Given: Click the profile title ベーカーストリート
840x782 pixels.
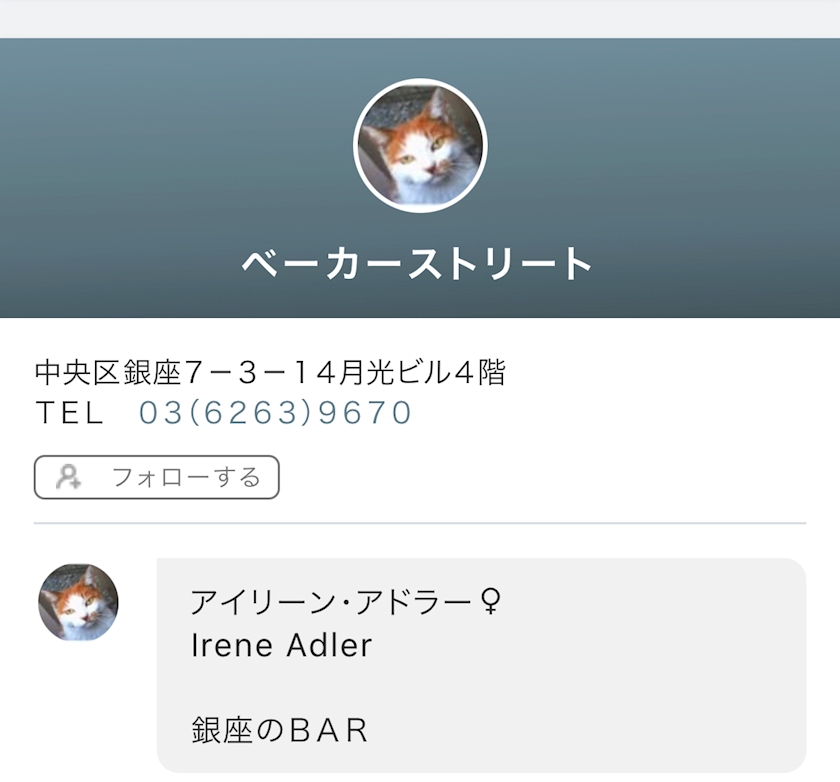Looking at the screenshot, I should 418,264.
